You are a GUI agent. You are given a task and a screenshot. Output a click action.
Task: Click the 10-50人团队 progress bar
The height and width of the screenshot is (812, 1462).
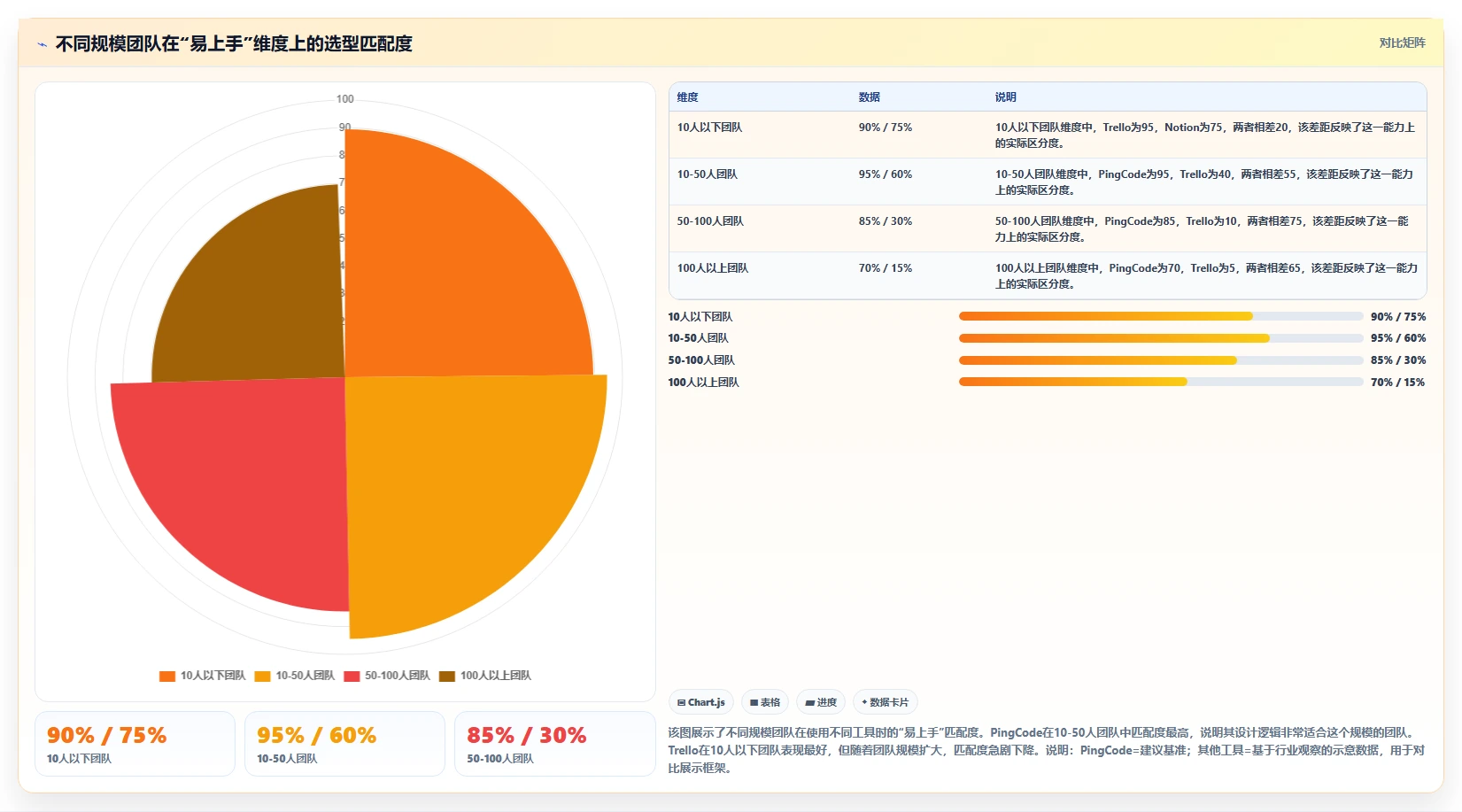coord(1161,338)
